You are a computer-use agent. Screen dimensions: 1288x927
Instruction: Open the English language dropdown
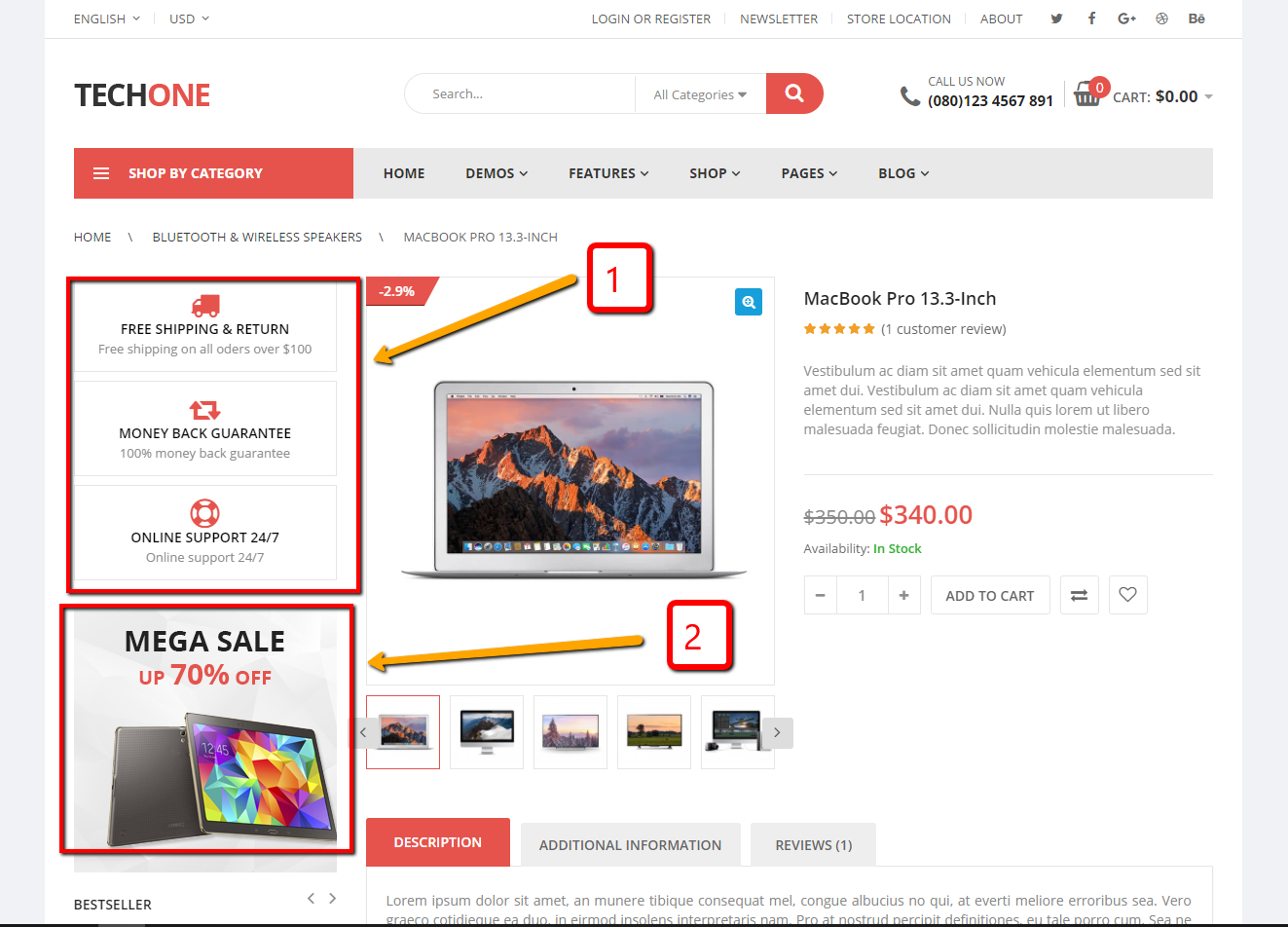(x=107, y=19)
